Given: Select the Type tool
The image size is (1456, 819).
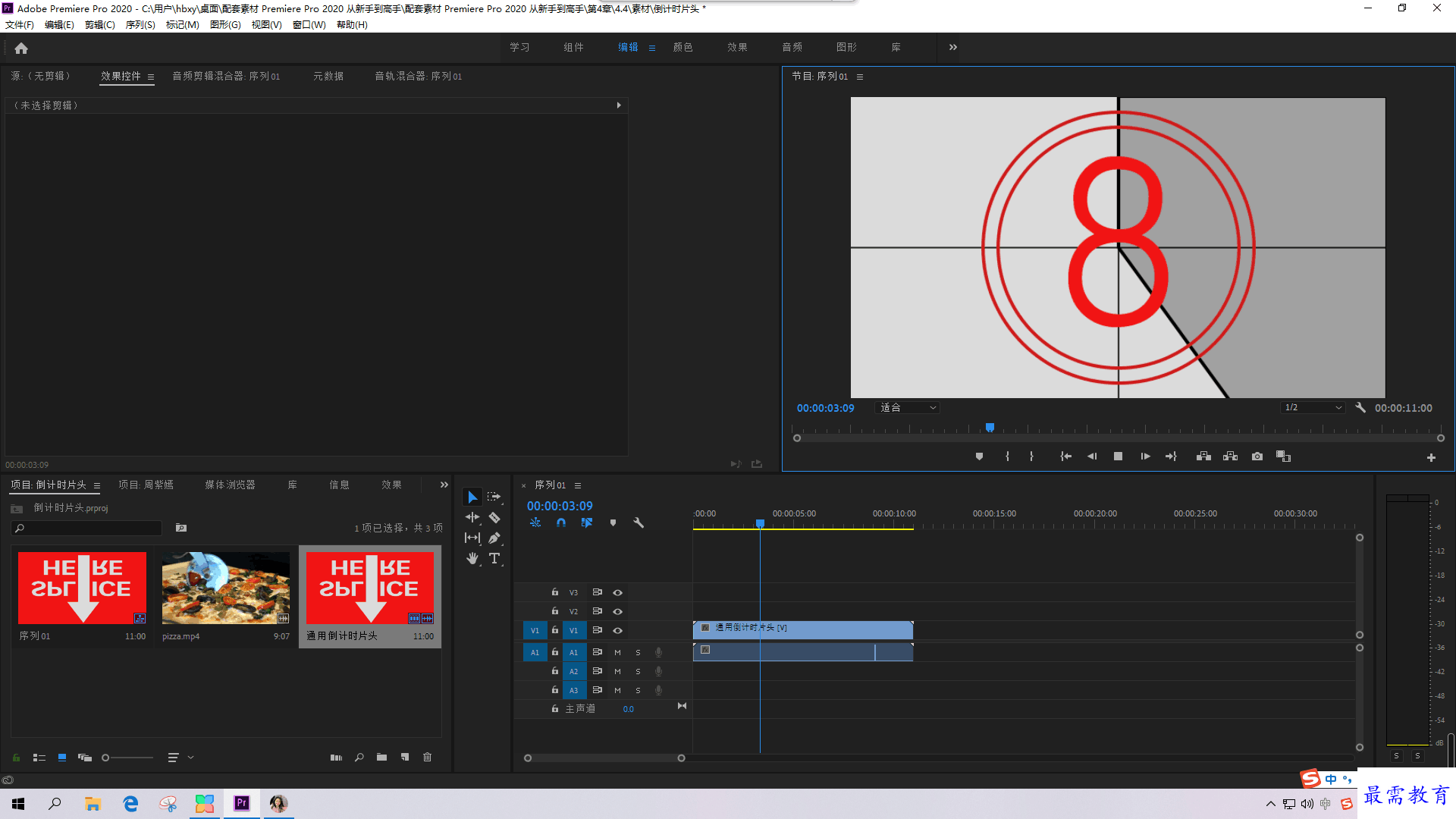Looking at the screenshot, I should tap(494, 558).
